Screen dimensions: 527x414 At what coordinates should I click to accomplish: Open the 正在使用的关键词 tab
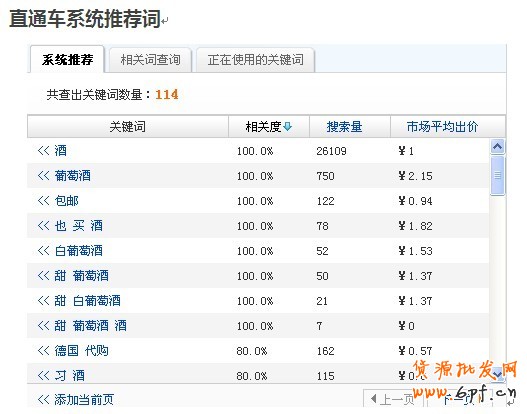point(255,60)
